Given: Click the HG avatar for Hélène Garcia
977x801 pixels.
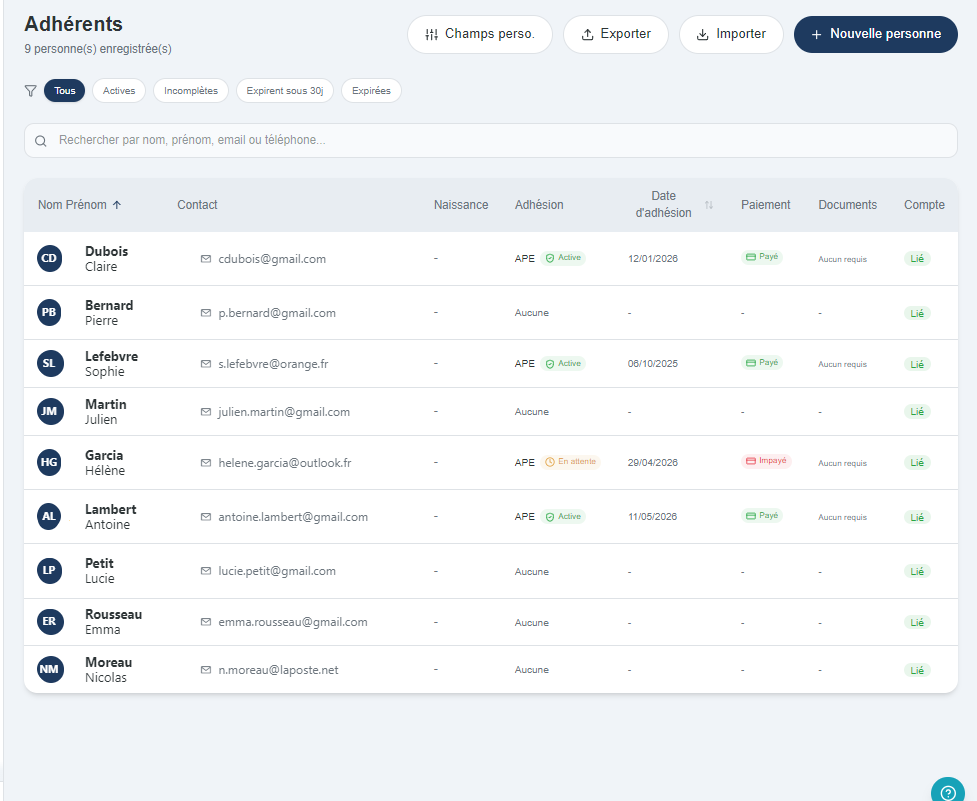Looking at the screenshot, I should (x=49, y=462).
